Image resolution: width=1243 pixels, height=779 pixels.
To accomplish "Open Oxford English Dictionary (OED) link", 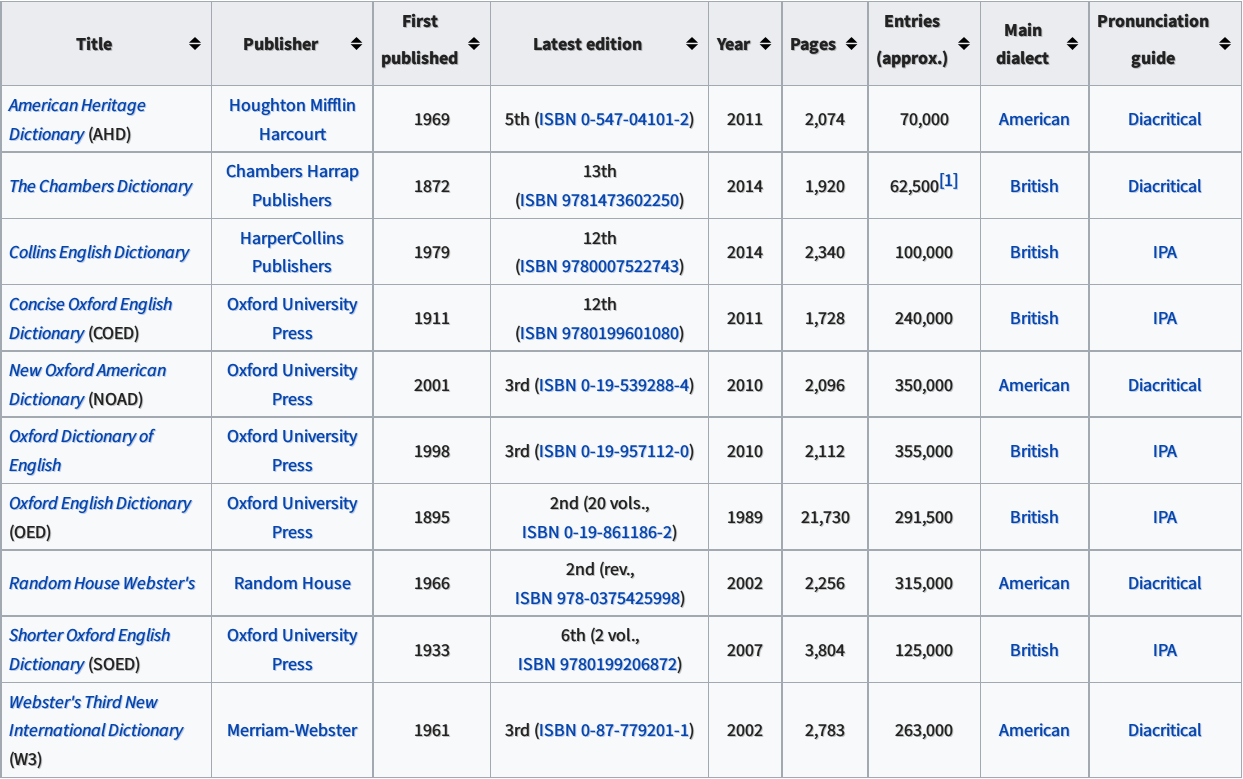I will click(x=100, y=503).
